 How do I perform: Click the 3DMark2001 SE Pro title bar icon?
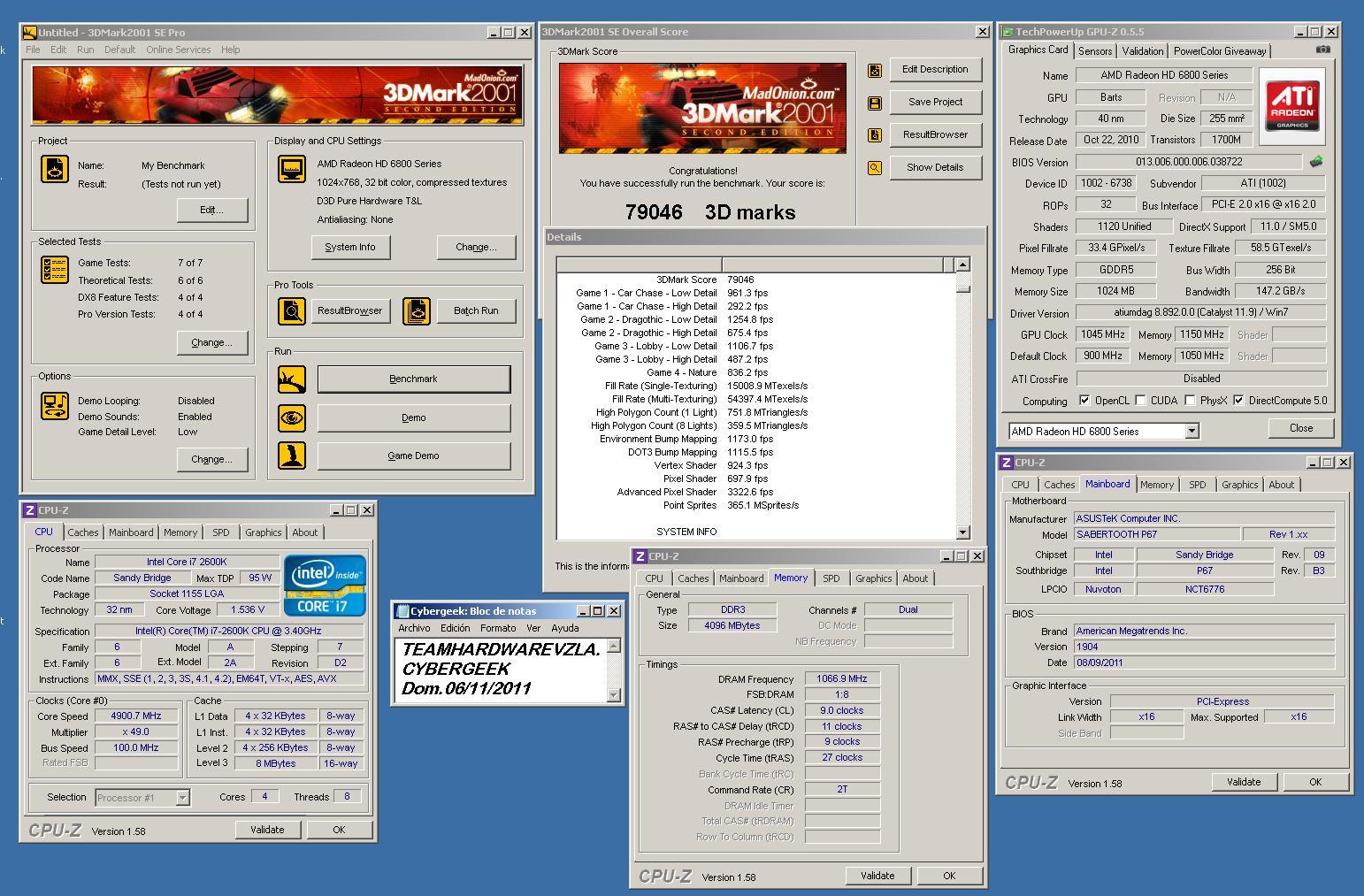[x=29, y=33]
